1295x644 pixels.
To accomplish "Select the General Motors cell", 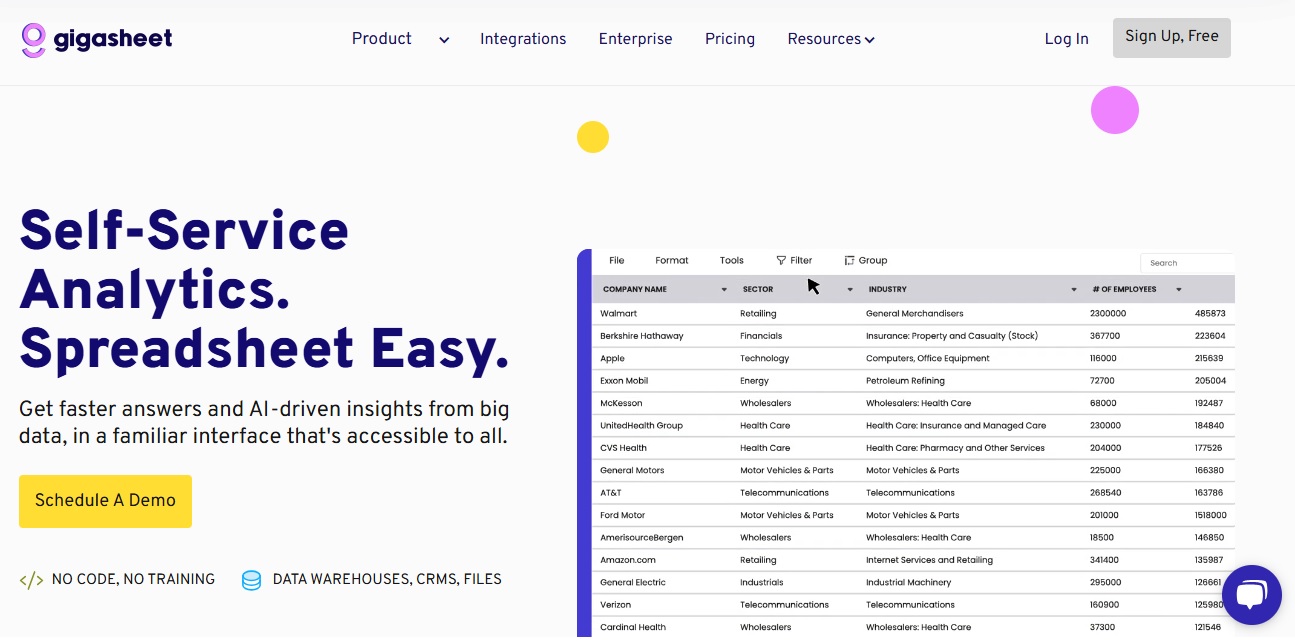I will pos(632,470).
